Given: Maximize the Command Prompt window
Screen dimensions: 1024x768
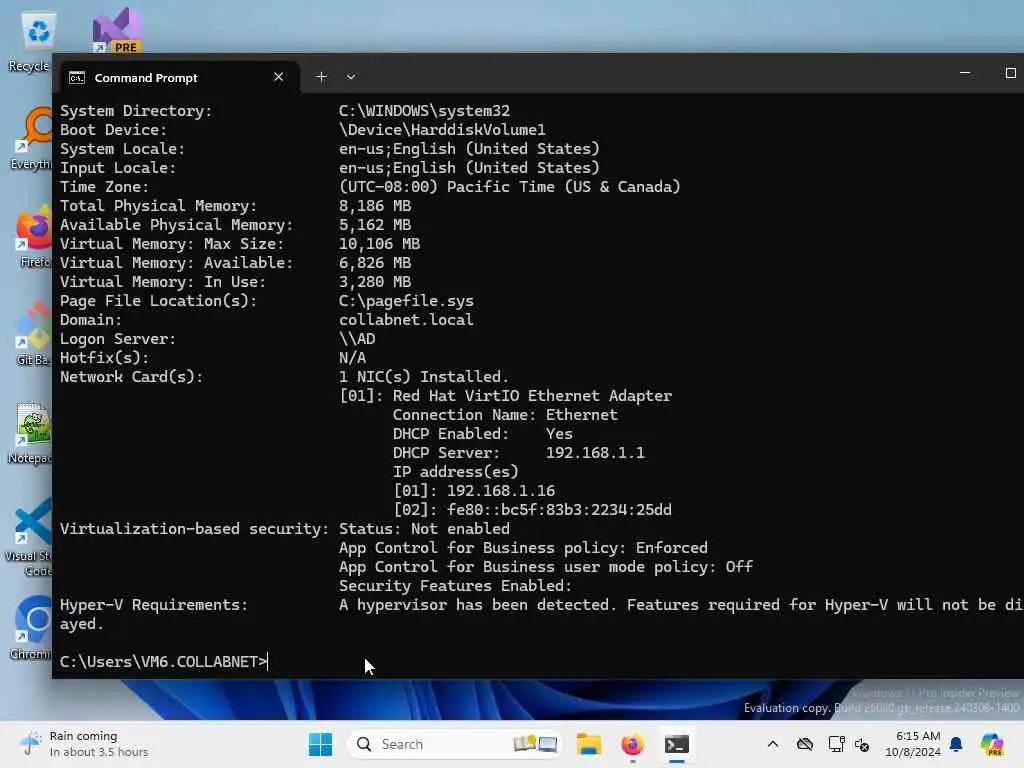Looking at the screenshot, I should (x=1010, y=73).
